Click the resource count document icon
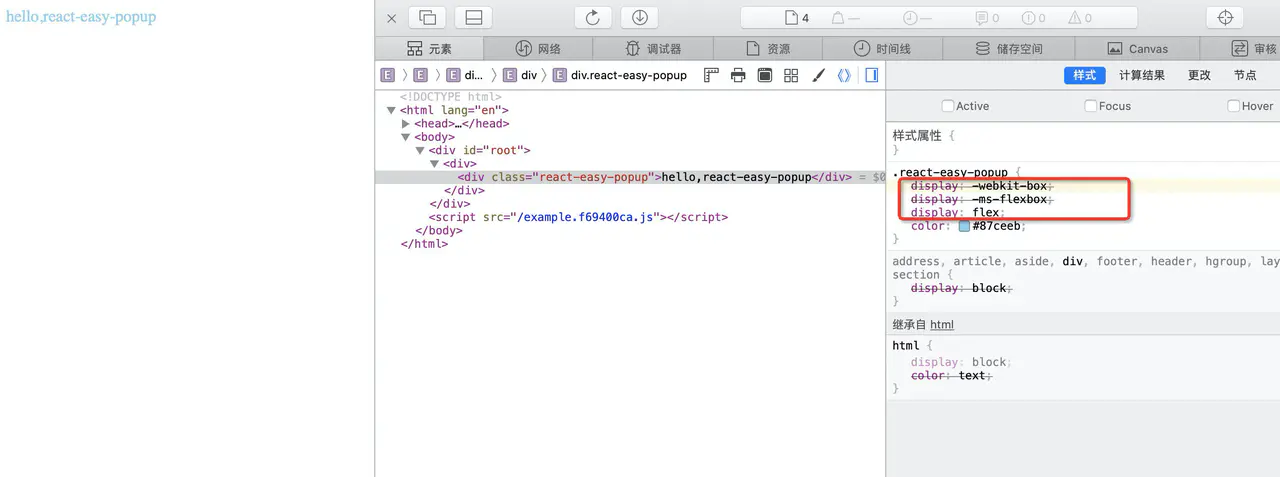This screenshot has width=1280, height=477. (x=797, y=18)
